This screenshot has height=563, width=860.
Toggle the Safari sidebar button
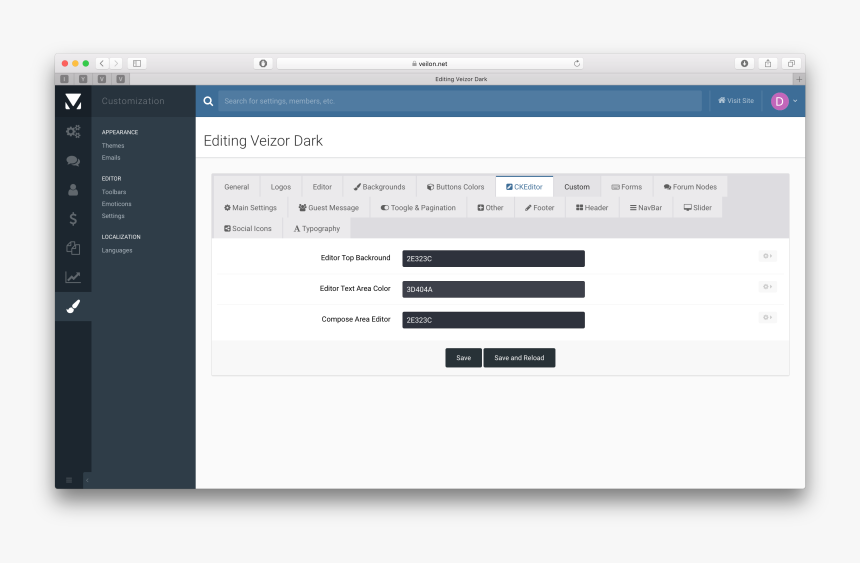click(x=137, y=64)
